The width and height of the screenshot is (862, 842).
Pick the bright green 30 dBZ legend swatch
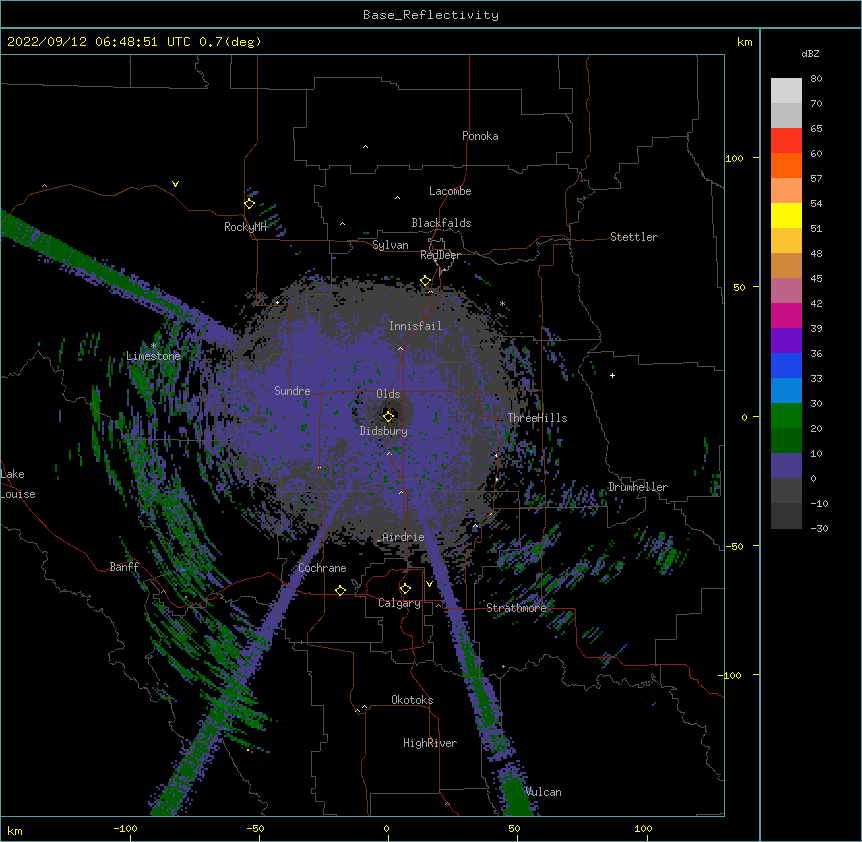click(x=786, y=416)
